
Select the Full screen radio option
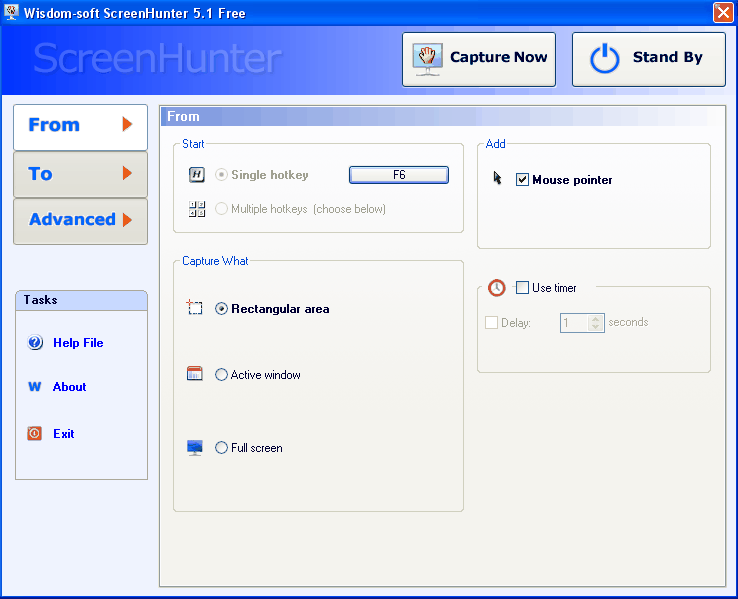pos(221,447)
